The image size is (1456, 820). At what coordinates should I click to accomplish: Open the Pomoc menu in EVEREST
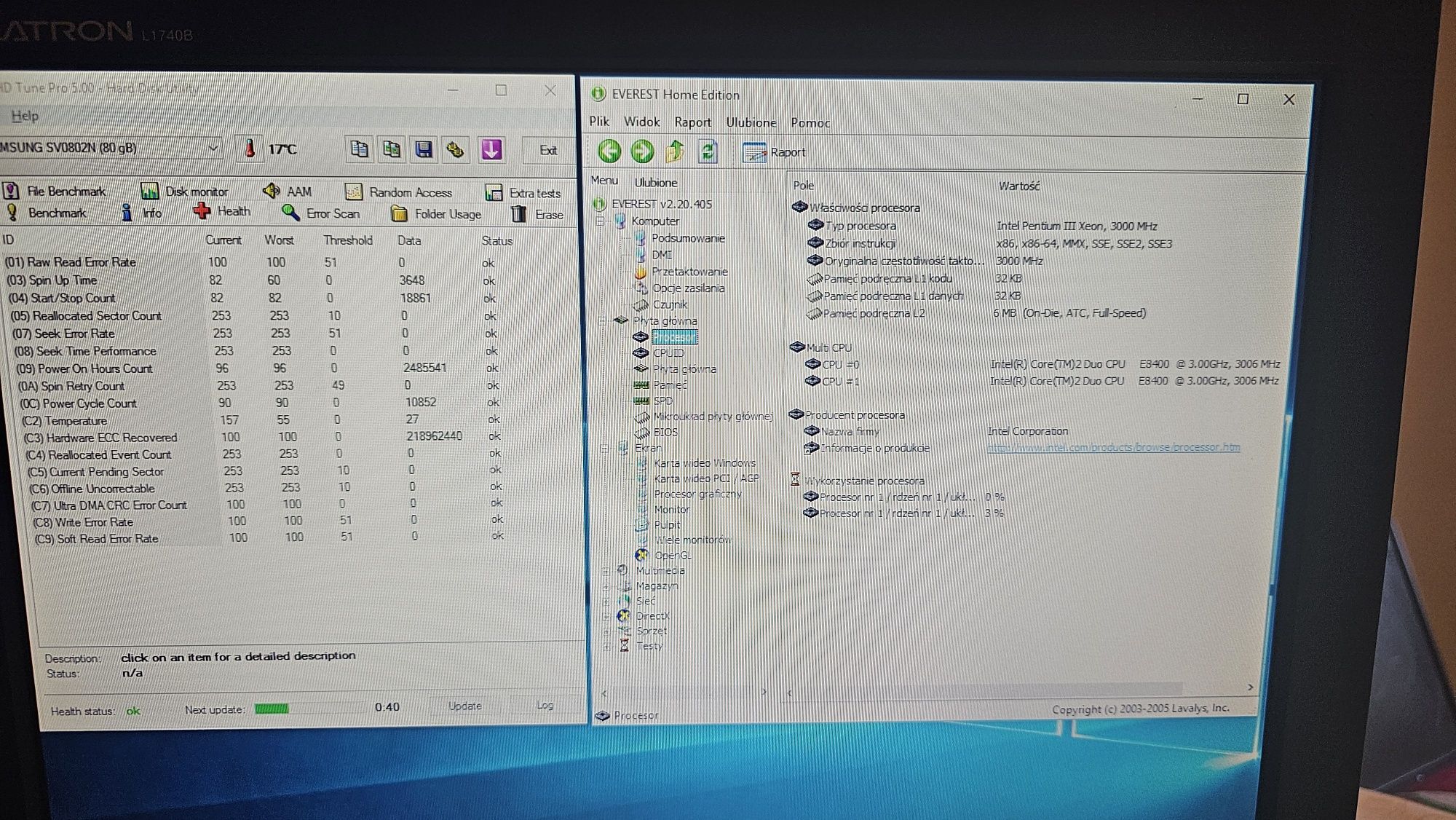coord(810,123)
